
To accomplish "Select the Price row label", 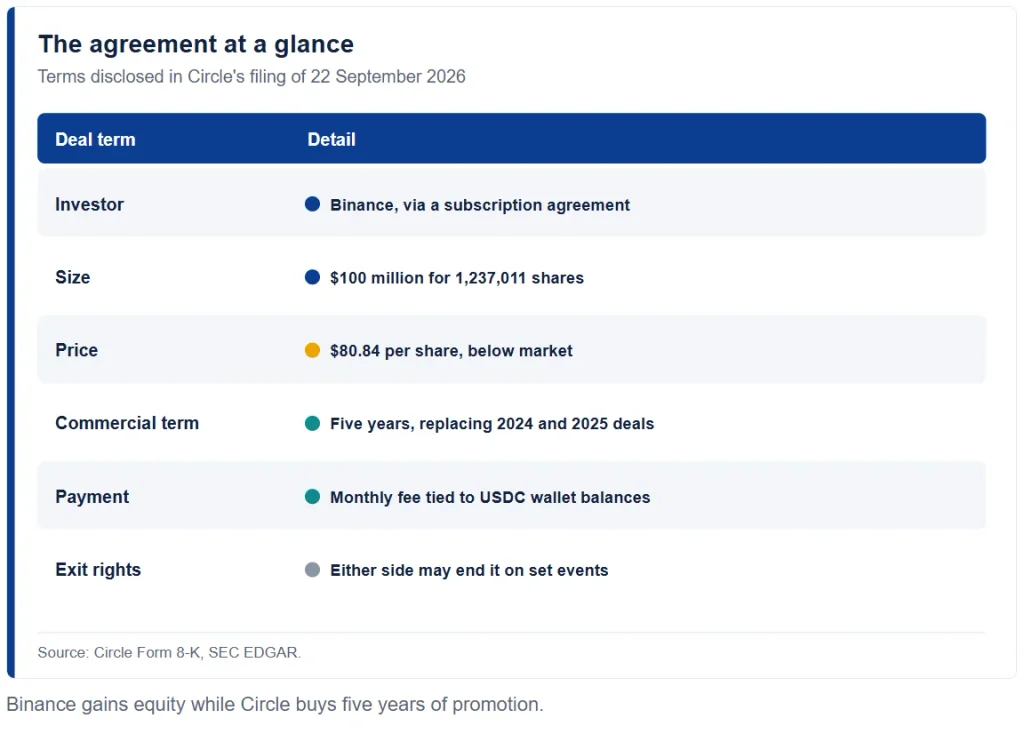I will click(76, 351).
